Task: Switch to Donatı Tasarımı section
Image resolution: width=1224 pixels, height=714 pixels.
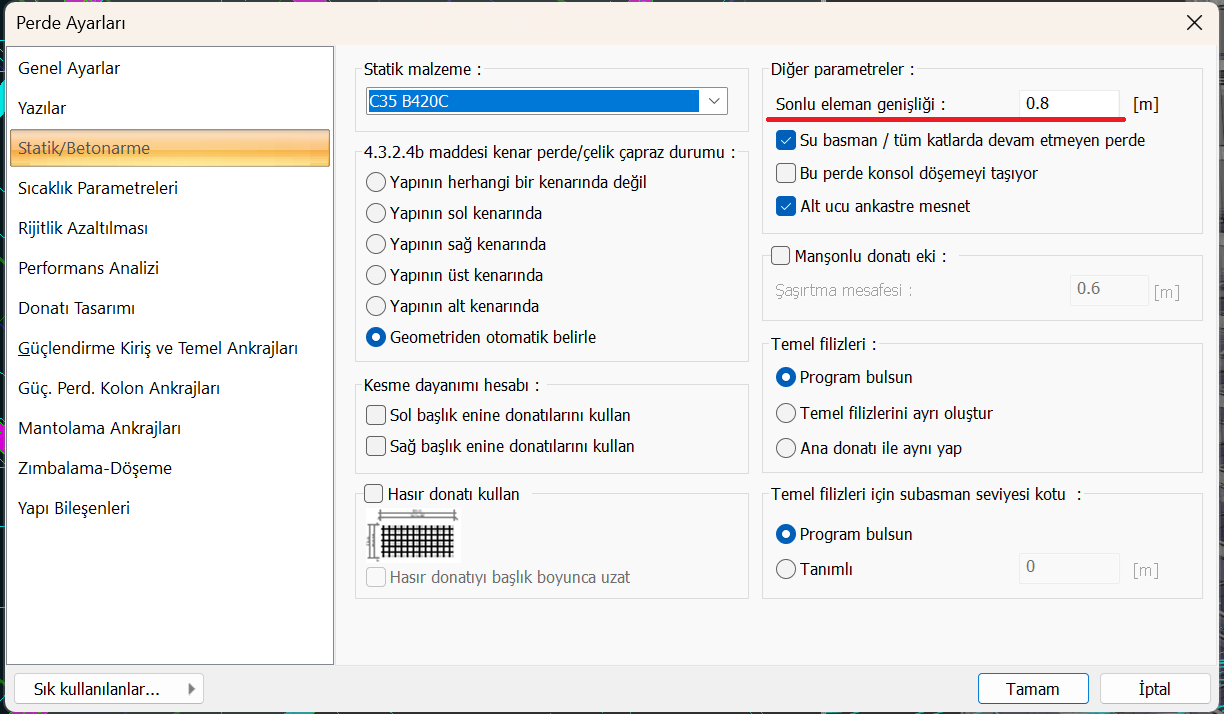Action: pyautogui.click(x=76, y=308)
